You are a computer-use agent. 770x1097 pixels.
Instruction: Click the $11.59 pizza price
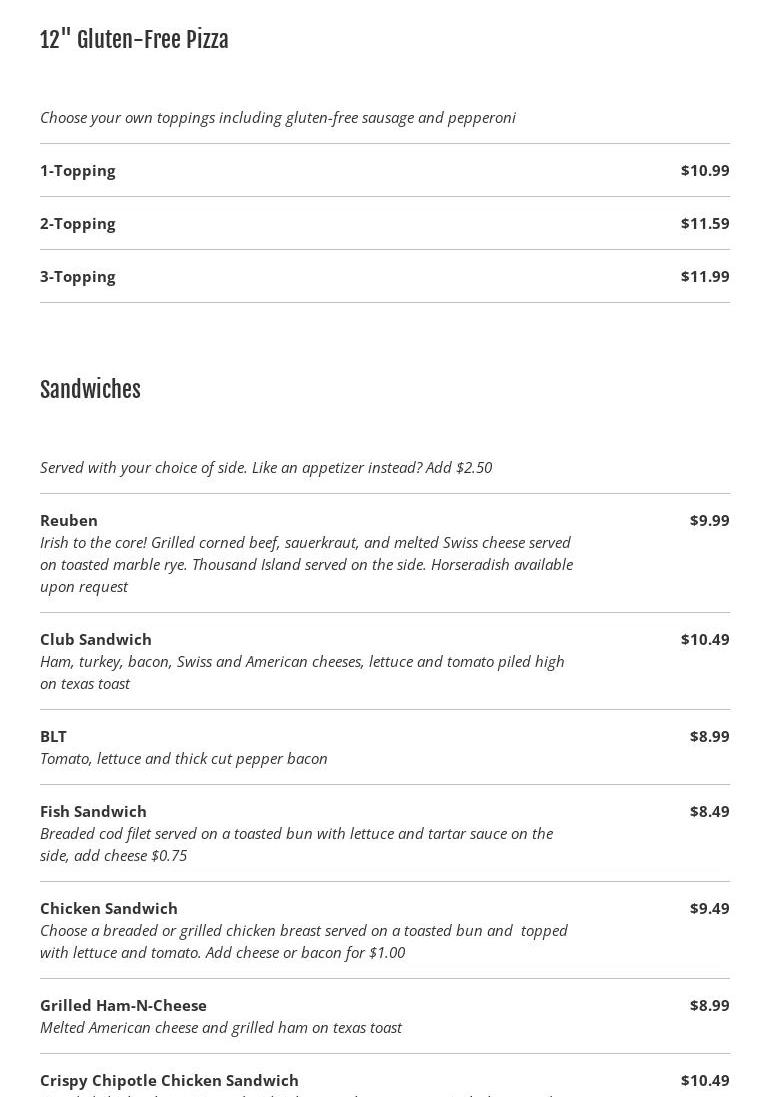point(705,224)
